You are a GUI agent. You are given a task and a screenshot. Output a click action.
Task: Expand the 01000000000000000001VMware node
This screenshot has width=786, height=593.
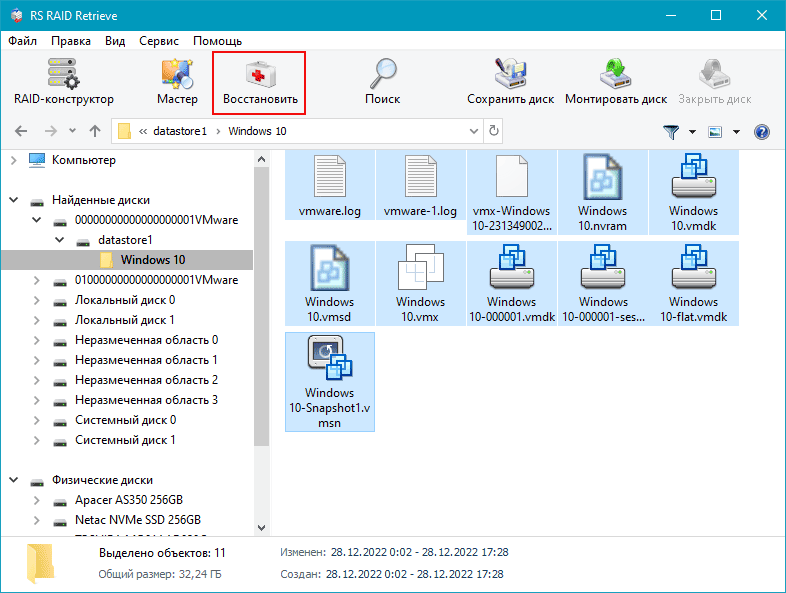(x=37, y=280)
